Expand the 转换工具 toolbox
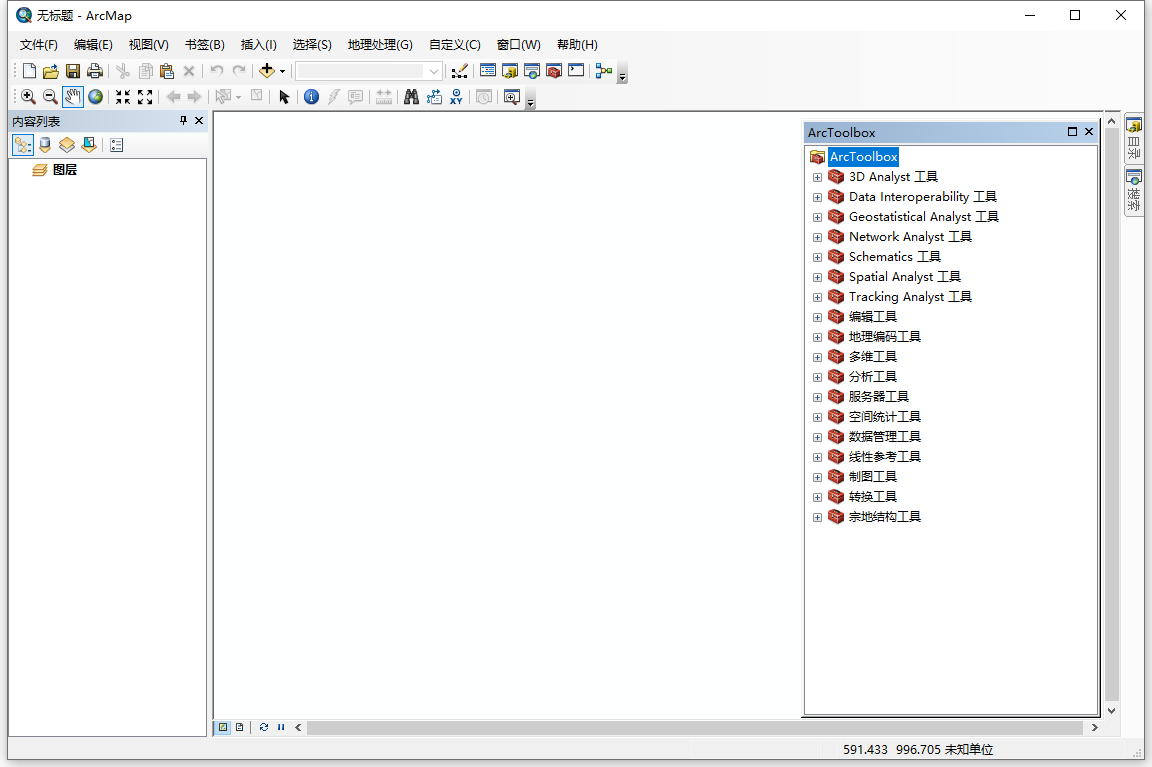The height and width of the screenshot is (767, 1152). pos(817,497)
